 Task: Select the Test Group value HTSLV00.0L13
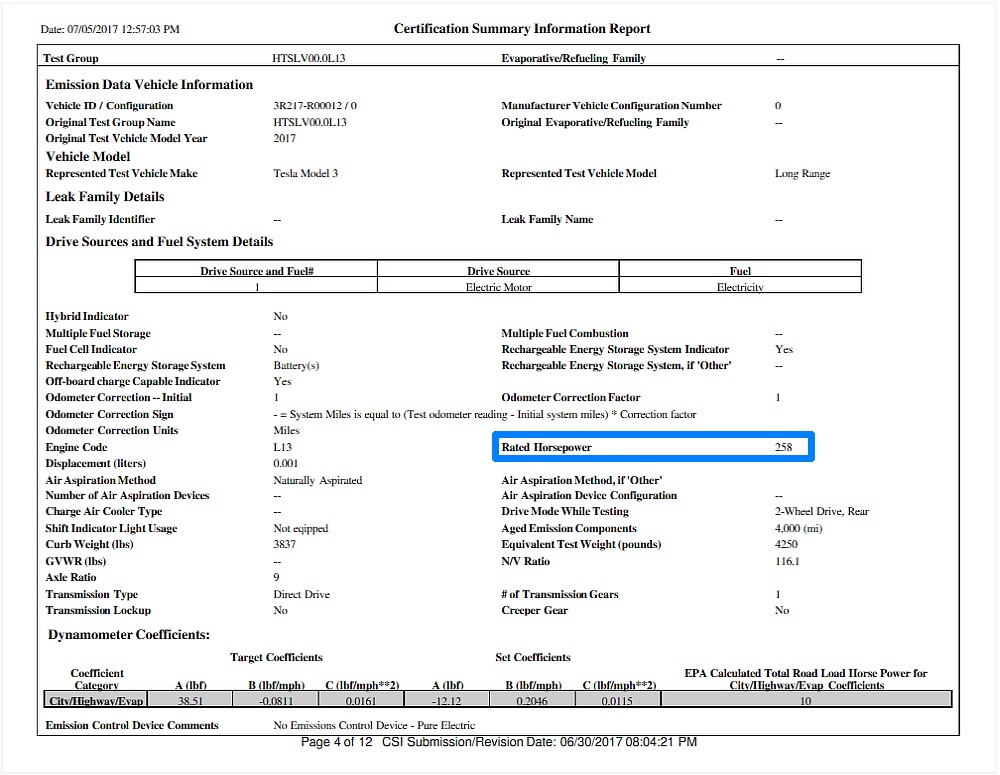pyautogui.click(x=309, y=58)
